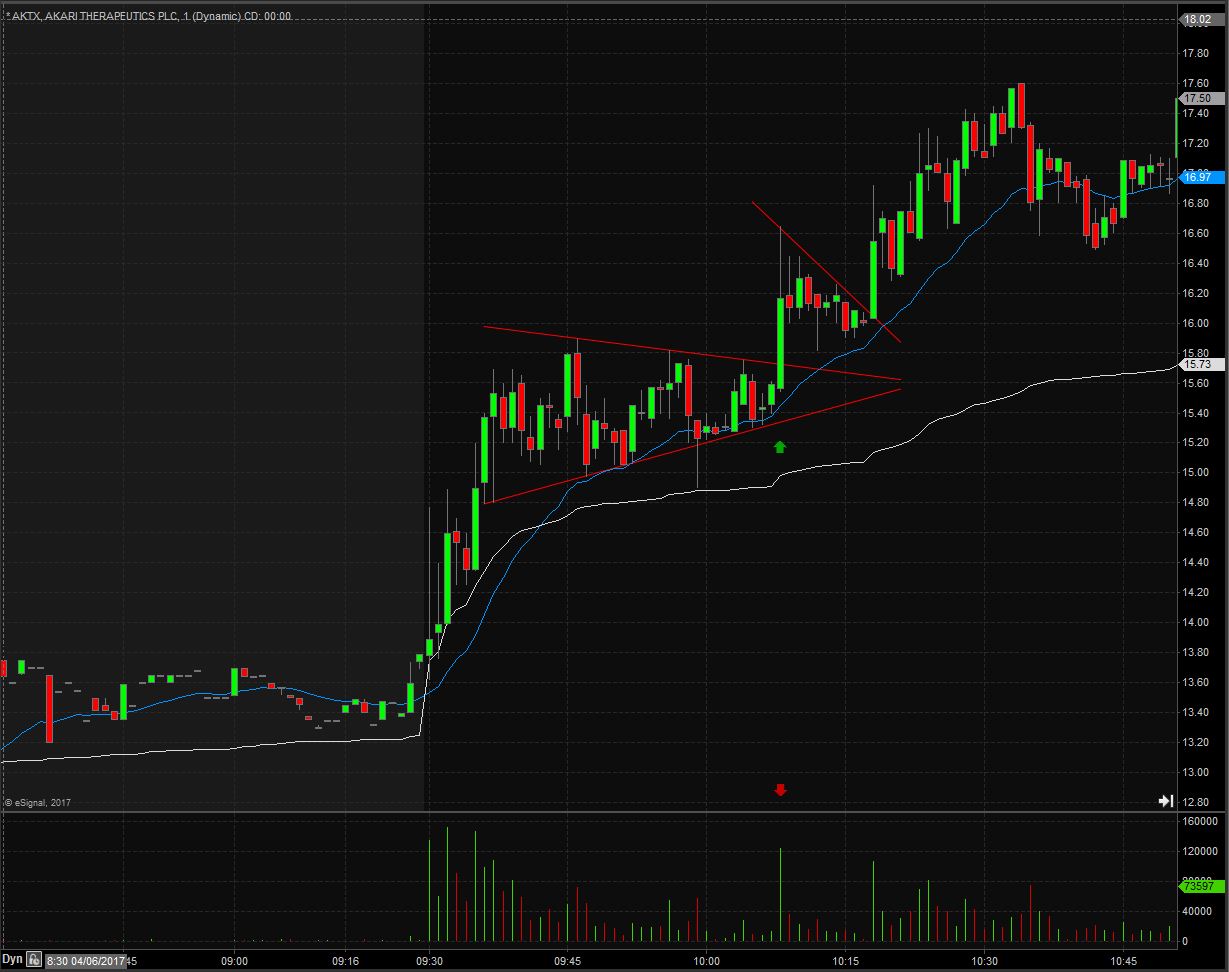The height and width of the screenshot is (972, 1229).
Task: Click the 17.80 price axis label
Action: click(1196, 53)
